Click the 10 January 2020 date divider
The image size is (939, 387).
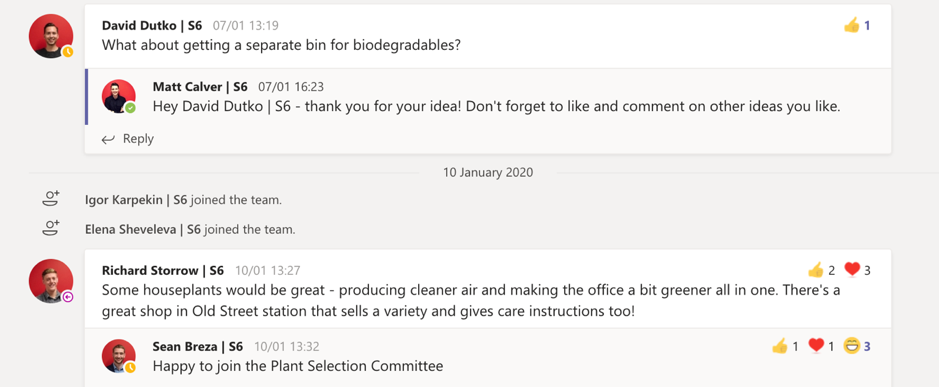pyautogui.click(x=488, y=173)
